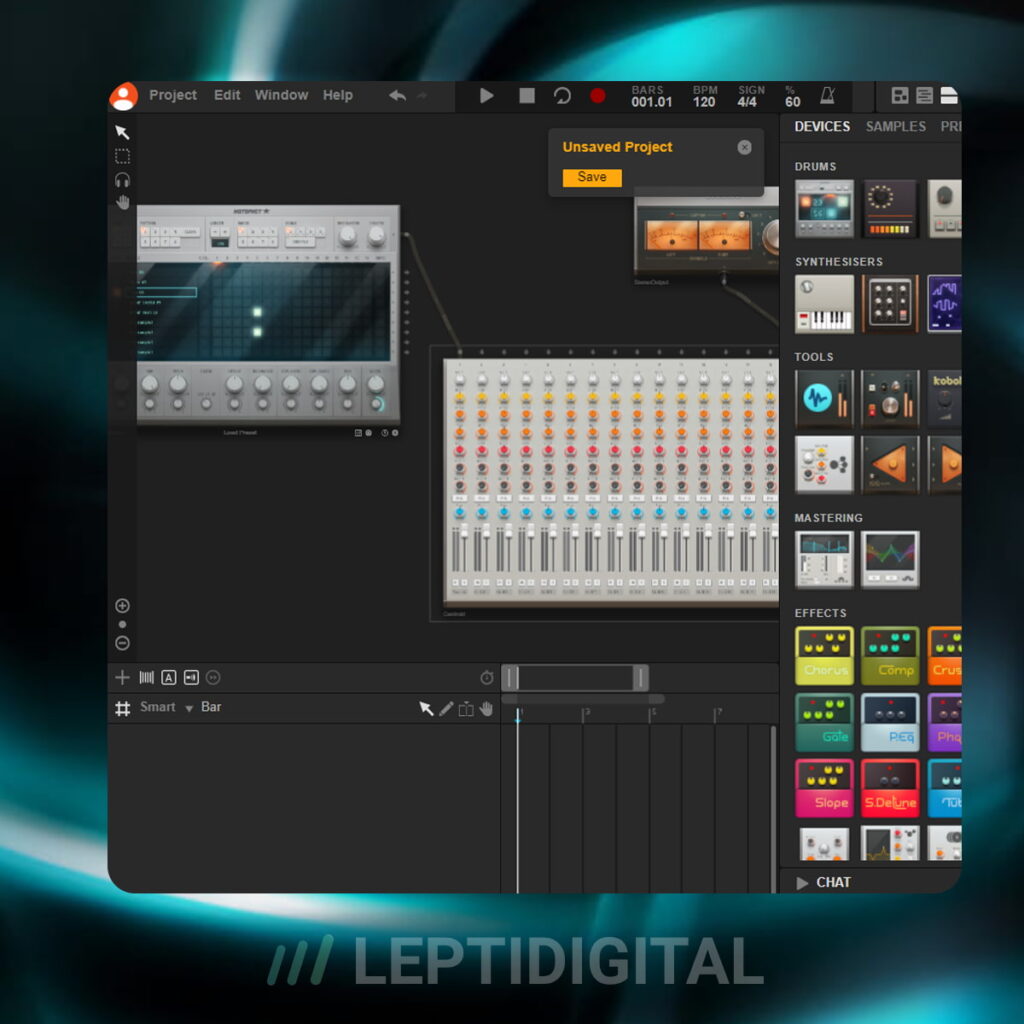Stop playback with the stop button

527,96
